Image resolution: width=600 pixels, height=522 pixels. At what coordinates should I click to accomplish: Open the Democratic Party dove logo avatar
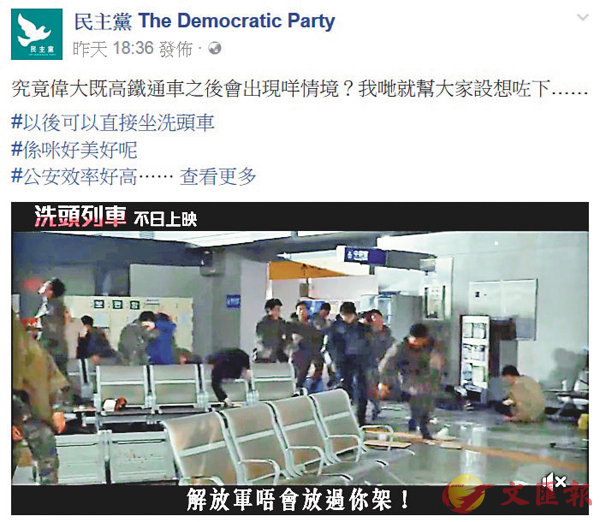[x=37, y=34]
